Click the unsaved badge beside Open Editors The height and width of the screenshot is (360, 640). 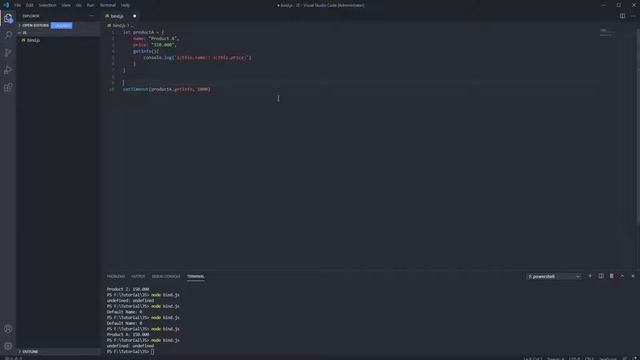62,25
